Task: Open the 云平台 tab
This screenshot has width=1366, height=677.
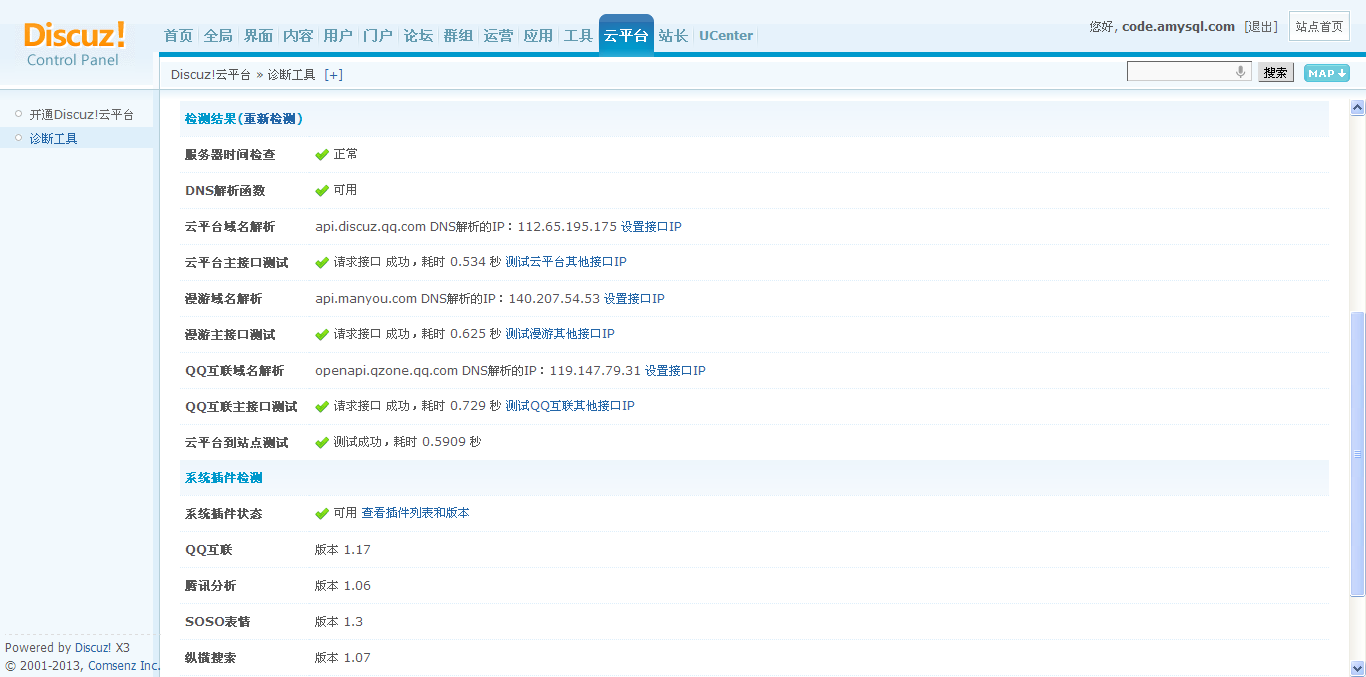Action: [626, 36]
